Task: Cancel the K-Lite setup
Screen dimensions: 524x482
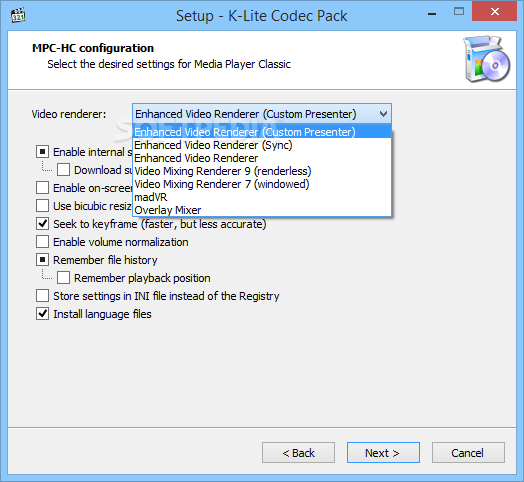Action: click(x=468, y=453)
